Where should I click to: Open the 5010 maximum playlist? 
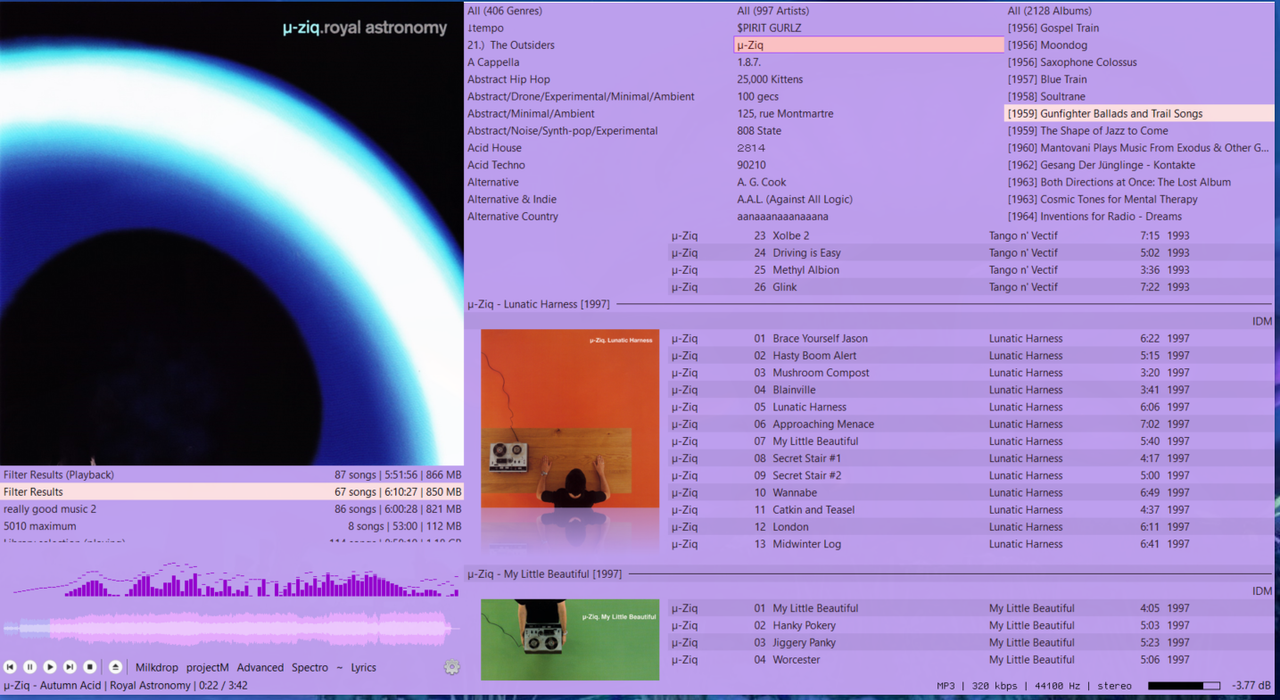pos(232,526)
